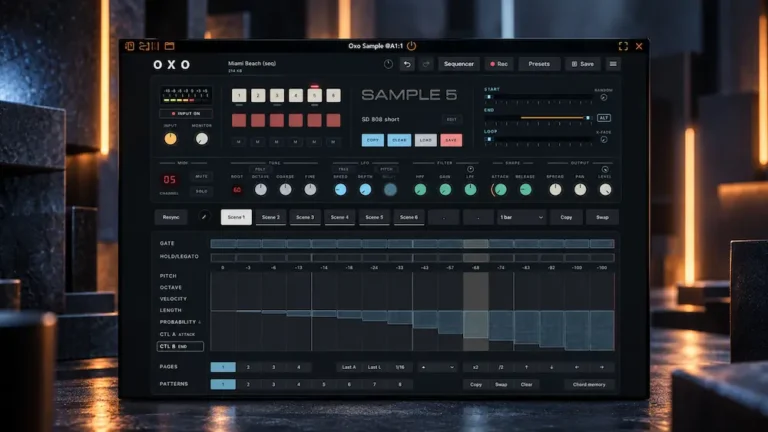Toggle the Rec record button
Image resolution: width=768 pixels, height=432 pixels.
point(499,64)
